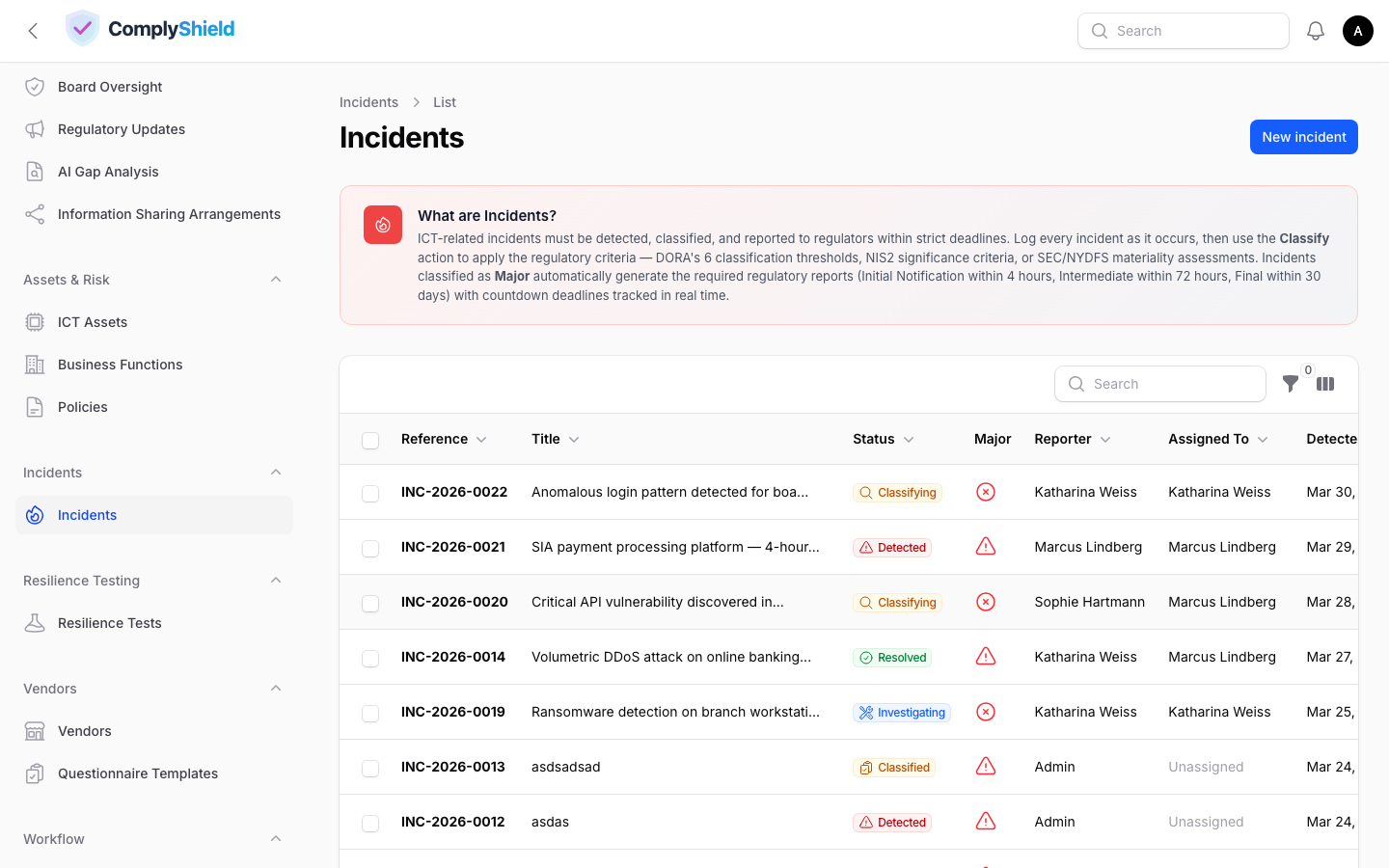The height and width of the screenshot is (868, 1389).
Task: Open Regulatory Updates page
Action: click(x=154, y=129)
